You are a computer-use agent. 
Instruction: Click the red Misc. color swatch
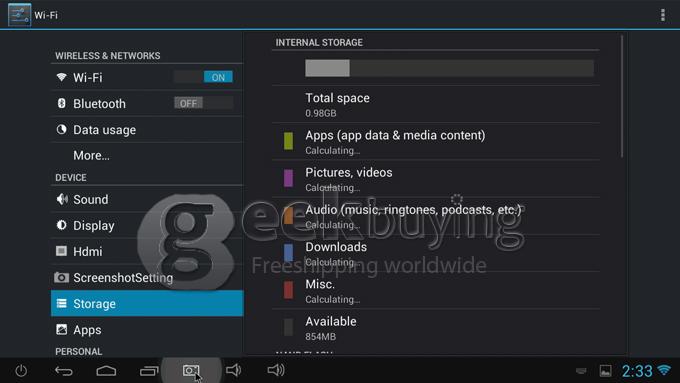point(288,290)
